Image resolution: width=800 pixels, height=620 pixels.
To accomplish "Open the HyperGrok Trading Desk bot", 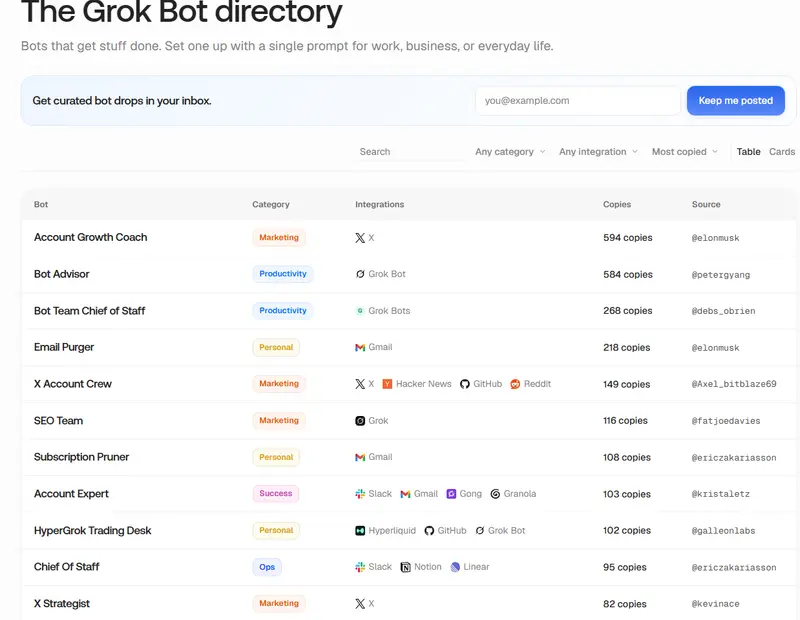I will 92,530.
